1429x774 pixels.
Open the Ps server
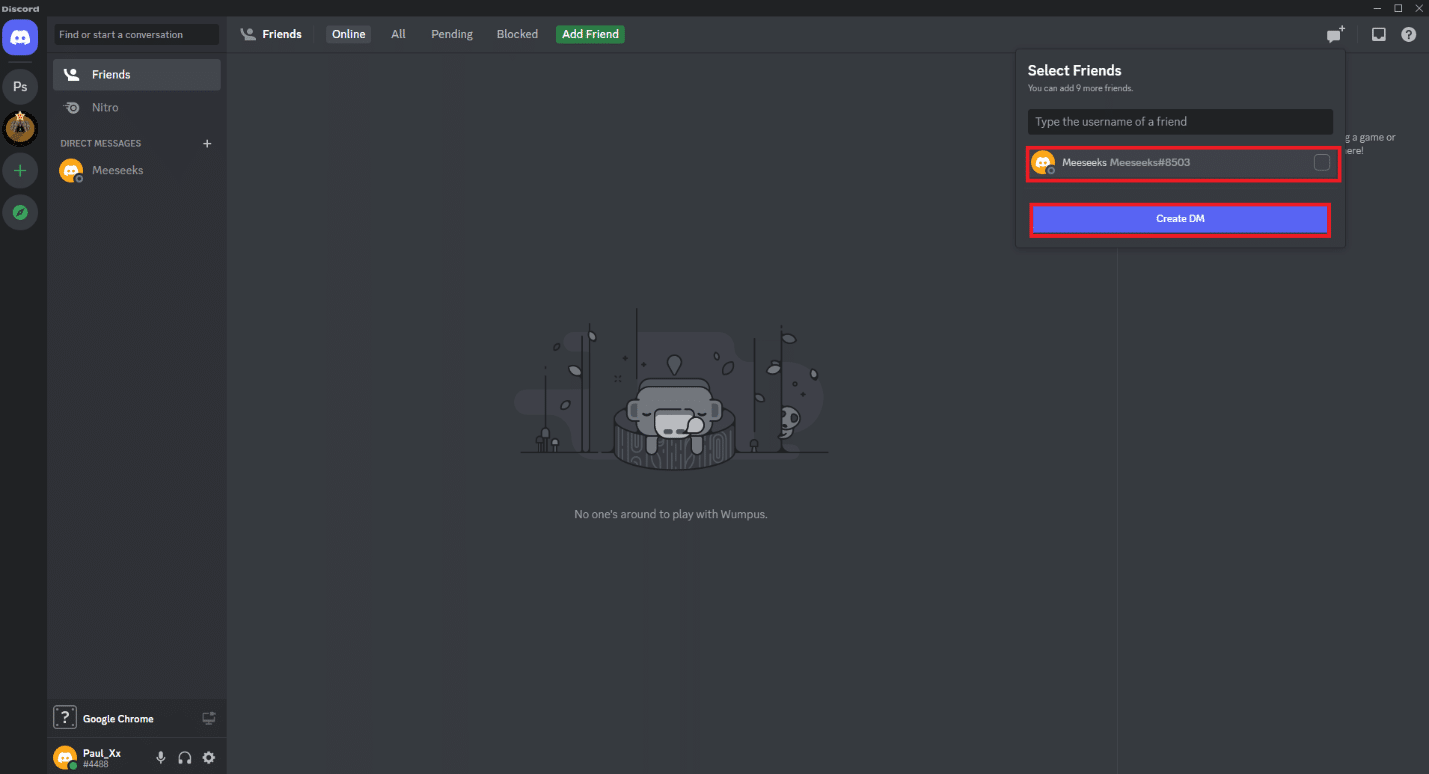click(x=20, y=87)
